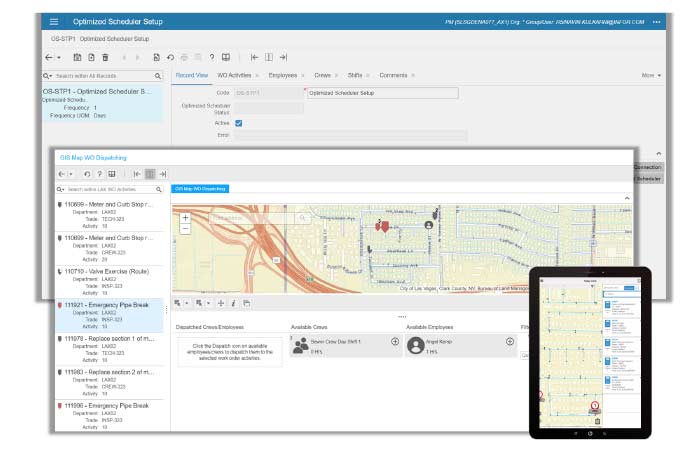Zoom out on the GIS map
This screenshot has height=452, width=700.
[185, 229]
